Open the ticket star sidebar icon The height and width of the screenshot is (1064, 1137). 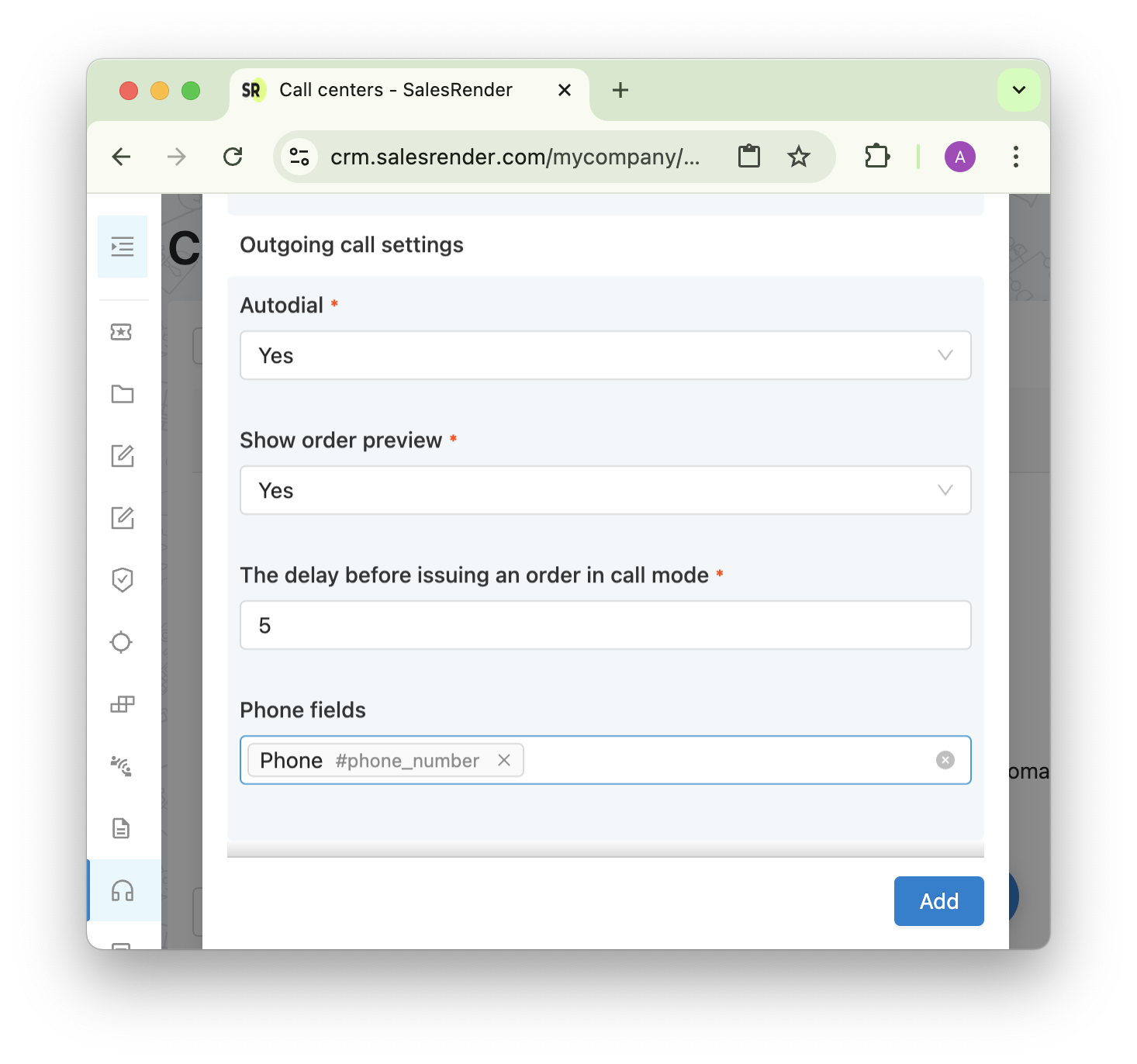122,332
